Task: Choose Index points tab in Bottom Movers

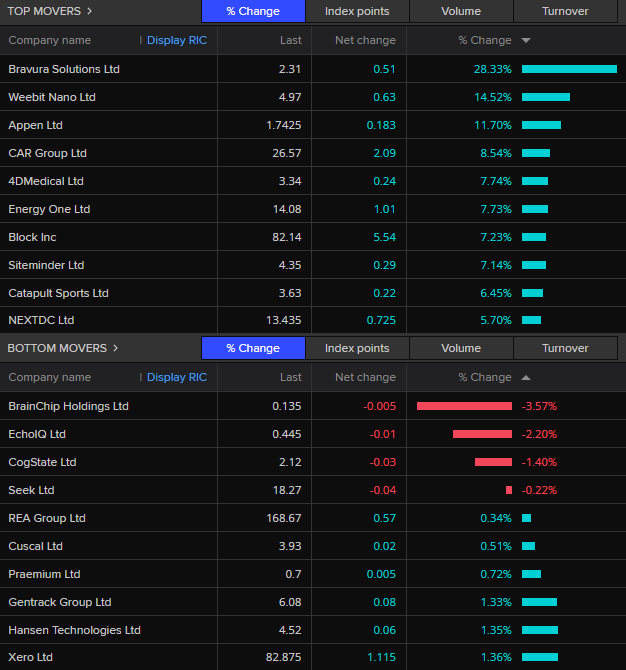Action: (357, 348)
